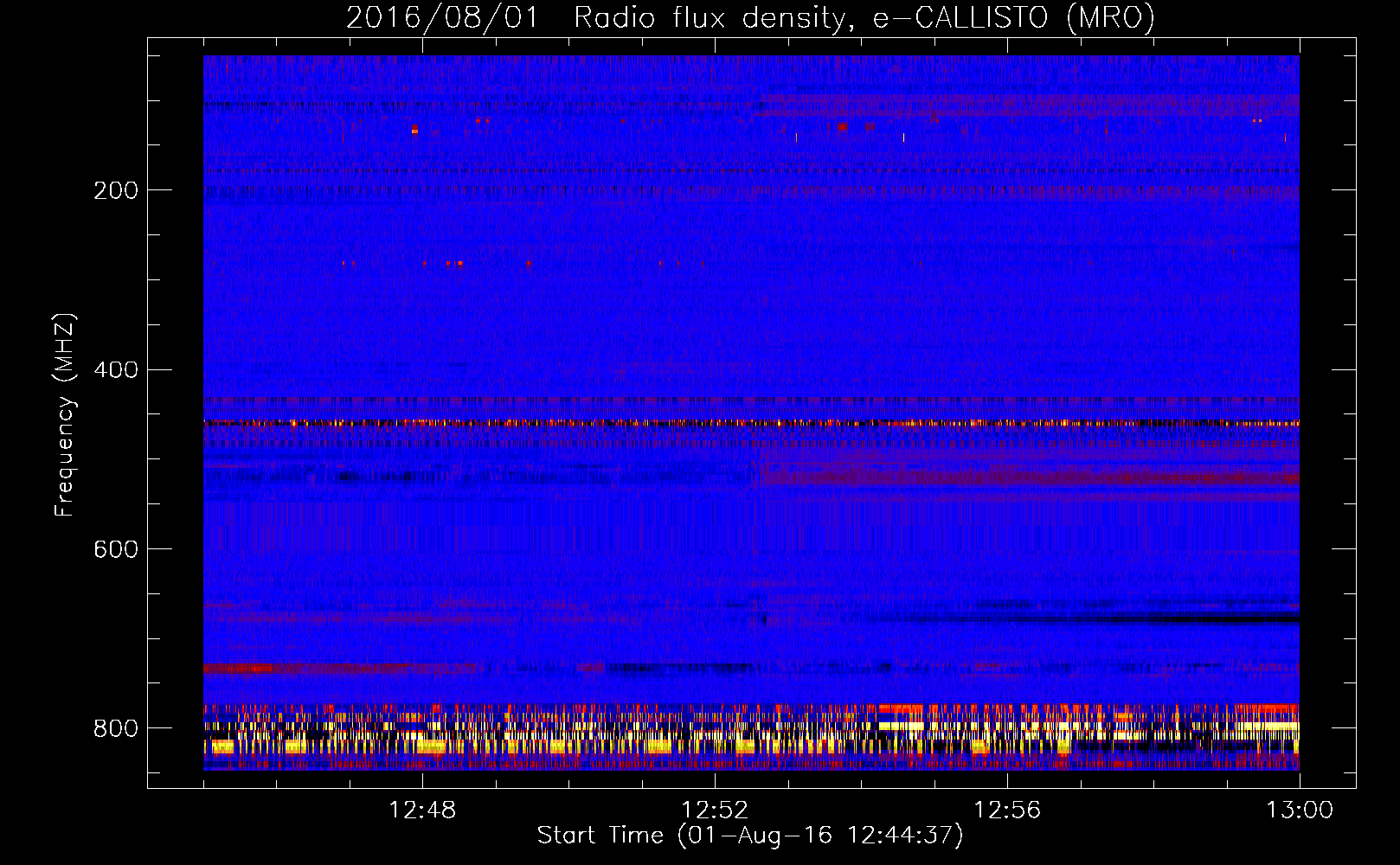Click the 12:52 time tick label
This screenshot has width=1400, height=865.
click(715, 810)
